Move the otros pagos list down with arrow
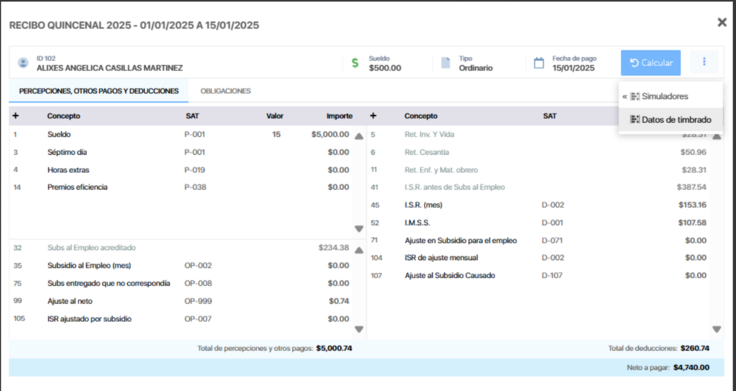The width and height of the screenshot is (736, 391). point(359,330)
